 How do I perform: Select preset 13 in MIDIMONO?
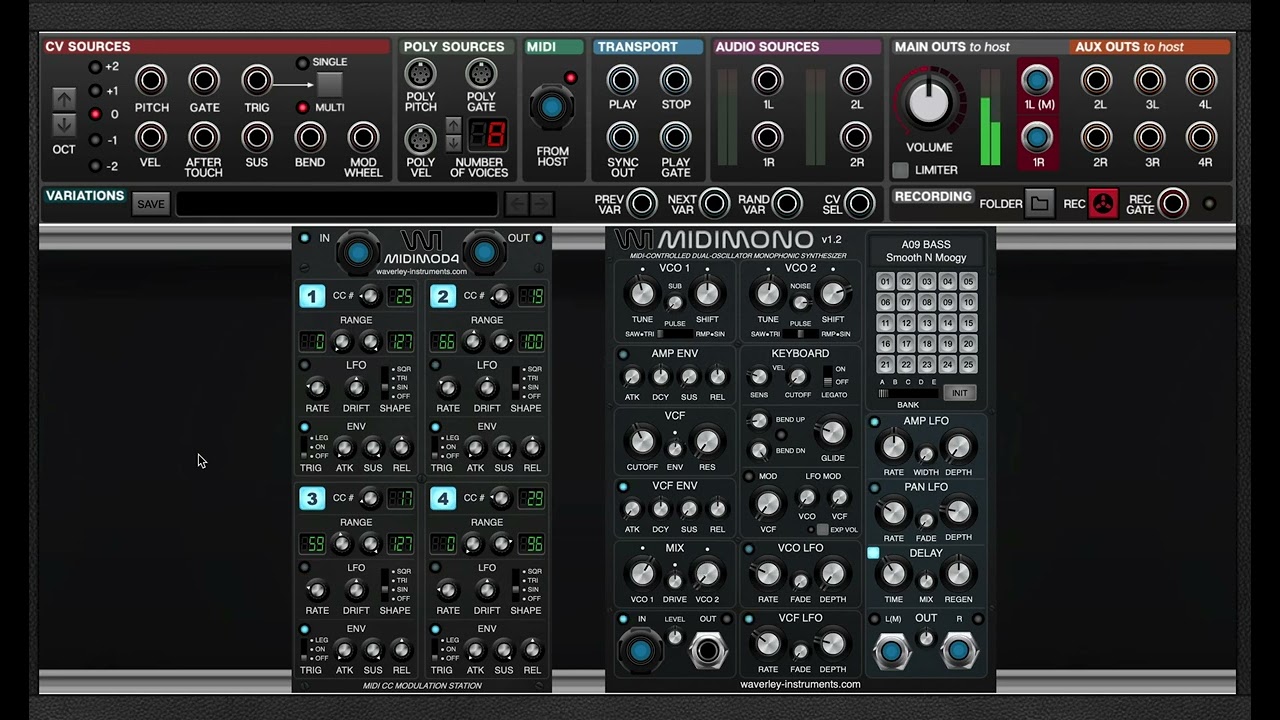coord(926,323)
